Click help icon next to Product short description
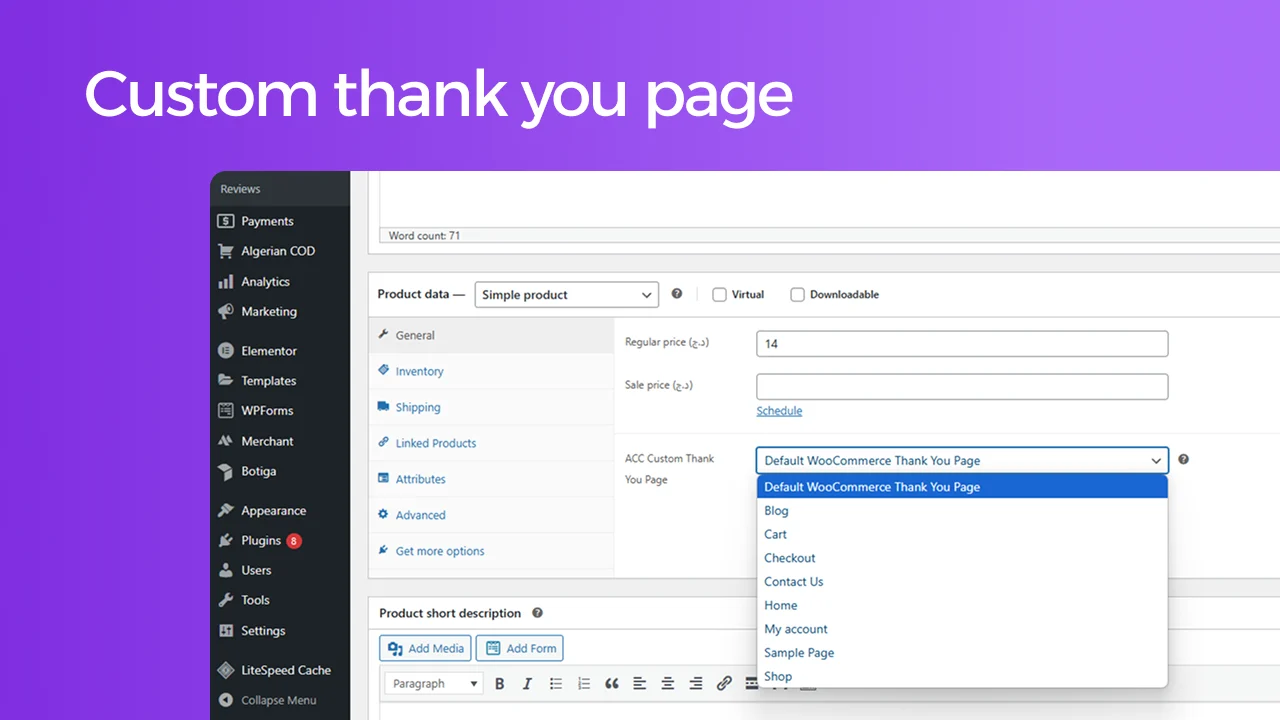Viewport: 1280px width, 720px height. point(537,613)
